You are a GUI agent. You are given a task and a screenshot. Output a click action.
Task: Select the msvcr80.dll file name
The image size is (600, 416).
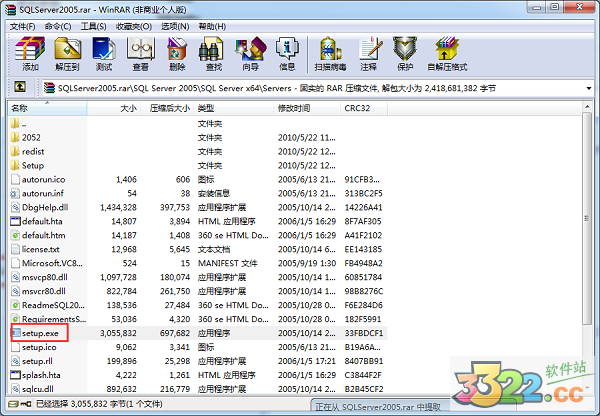[44, 291]
